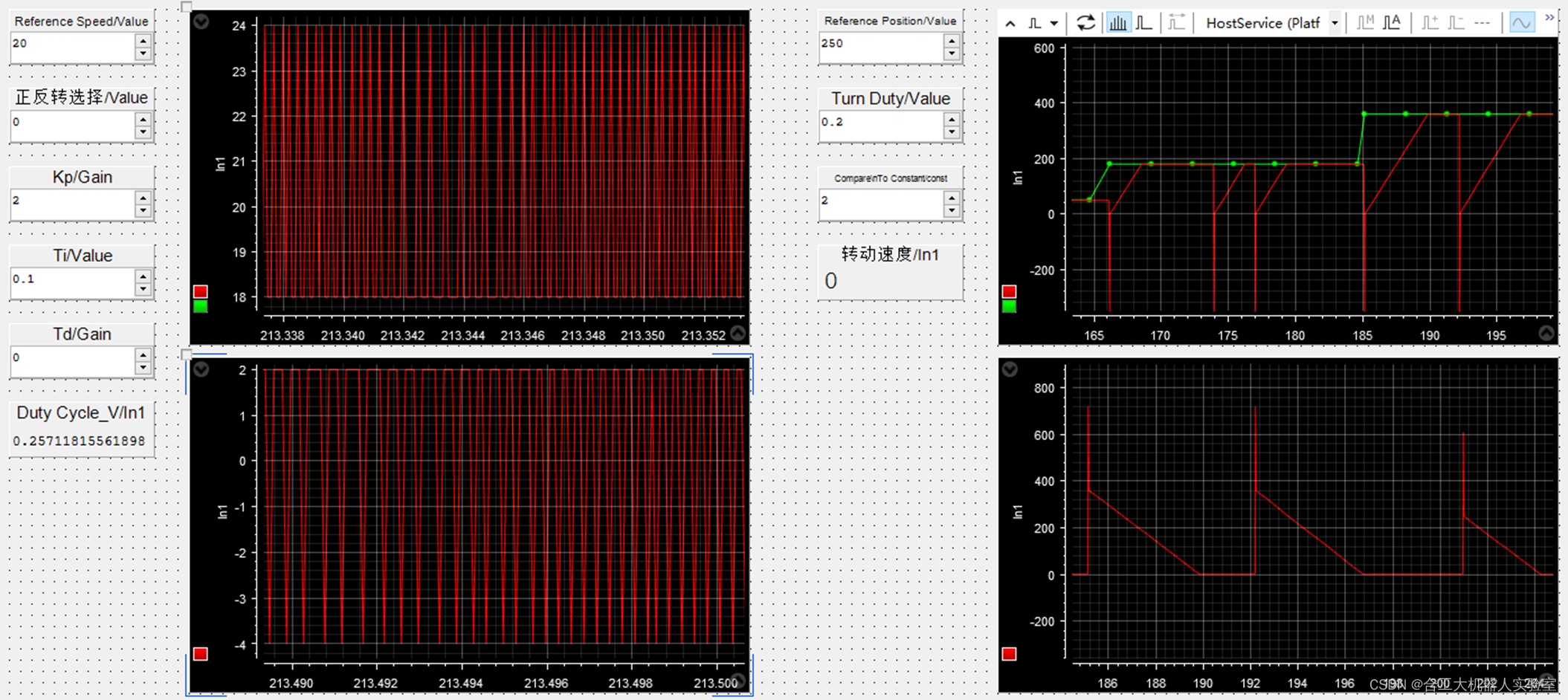Click the 转动速度/In1 label
Image resolution: width=1568 pixels, height=700 pixels.
click(x=890, y=255)
